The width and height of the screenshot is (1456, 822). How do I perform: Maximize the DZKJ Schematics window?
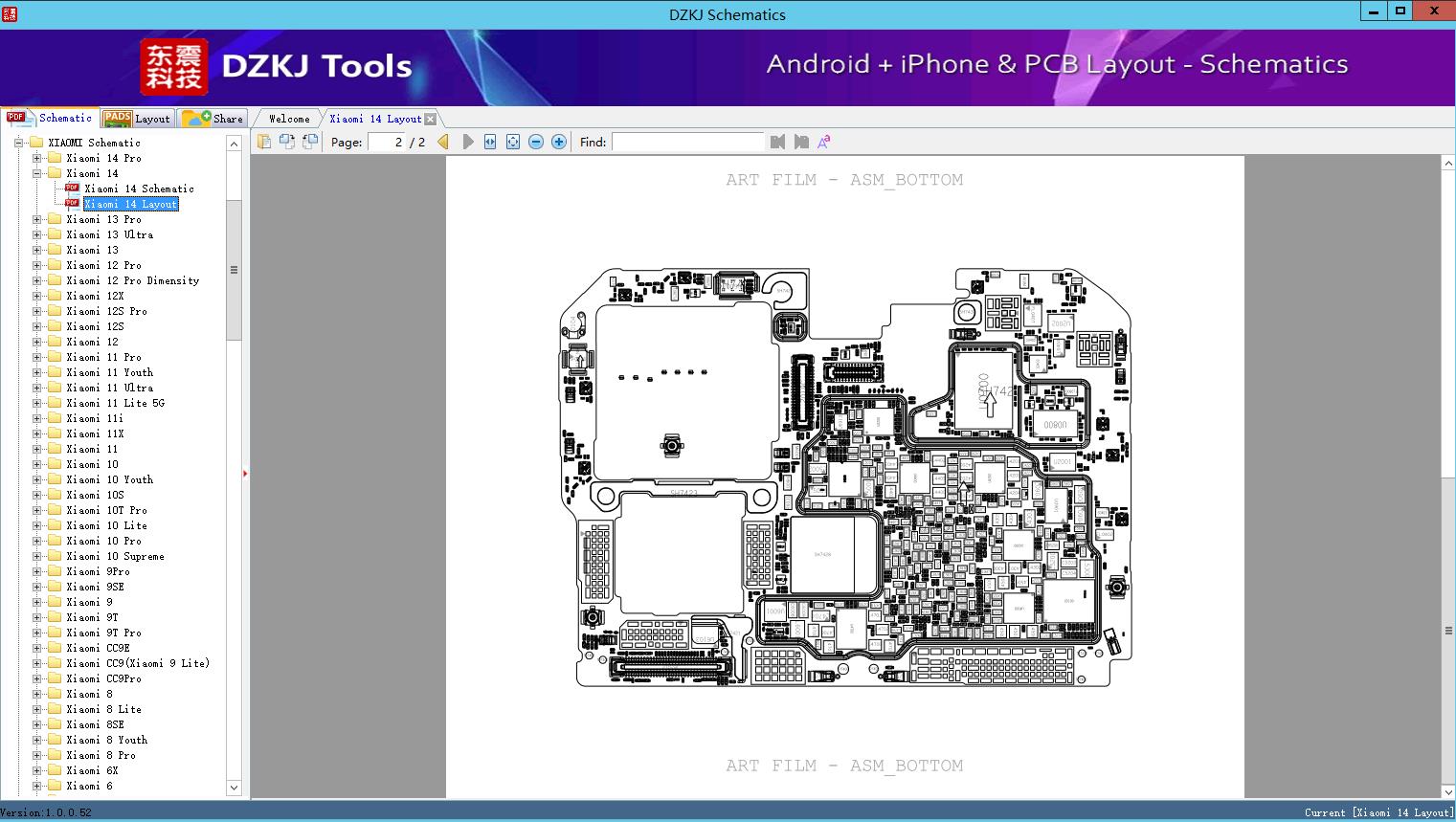[x=1400, y=11]
